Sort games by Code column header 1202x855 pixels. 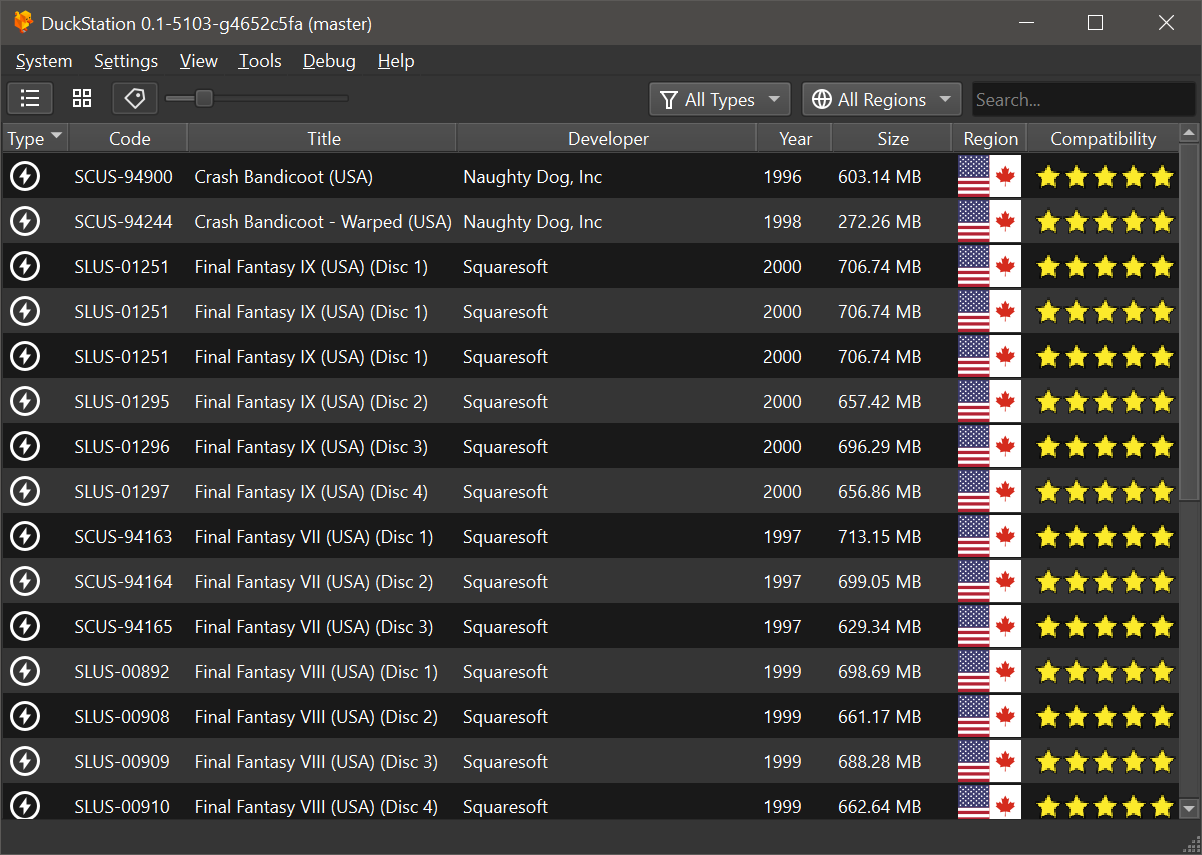129,139
